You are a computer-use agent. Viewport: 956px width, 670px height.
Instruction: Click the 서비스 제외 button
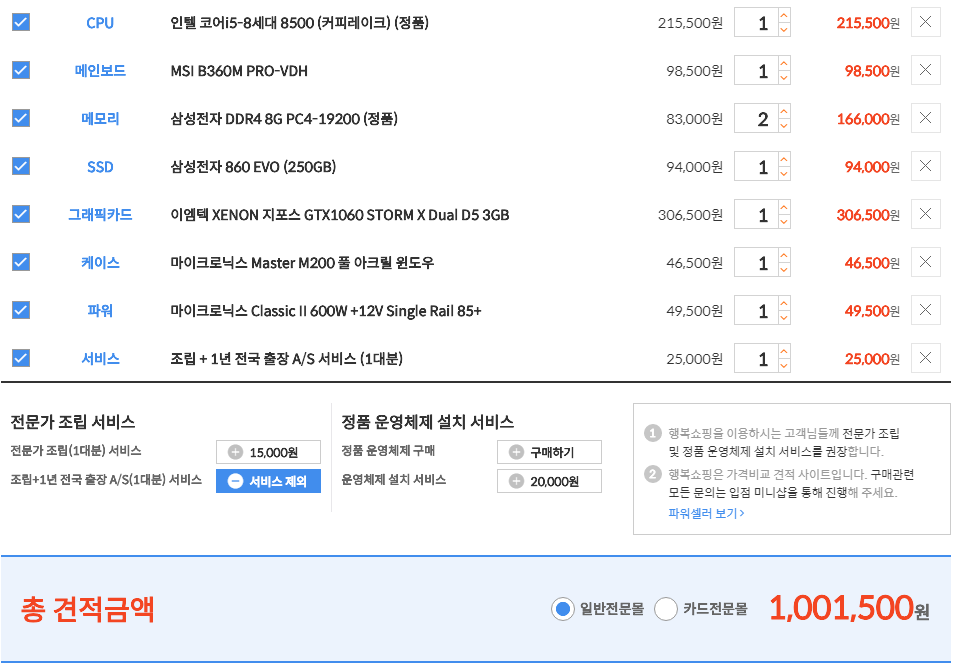pyautogui.click(x=268, y=481)
